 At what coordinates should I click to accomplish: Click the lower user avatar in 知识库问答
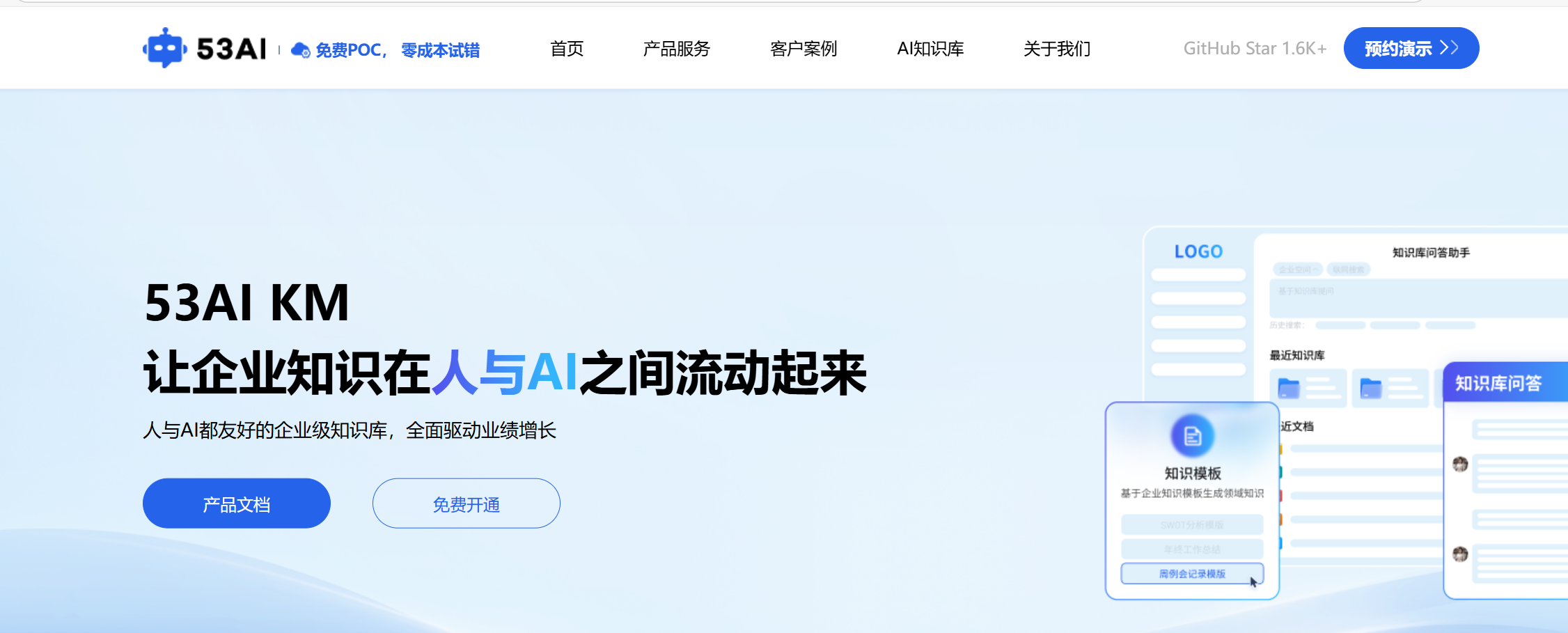pyautogui.click(x=1460, y=554)
